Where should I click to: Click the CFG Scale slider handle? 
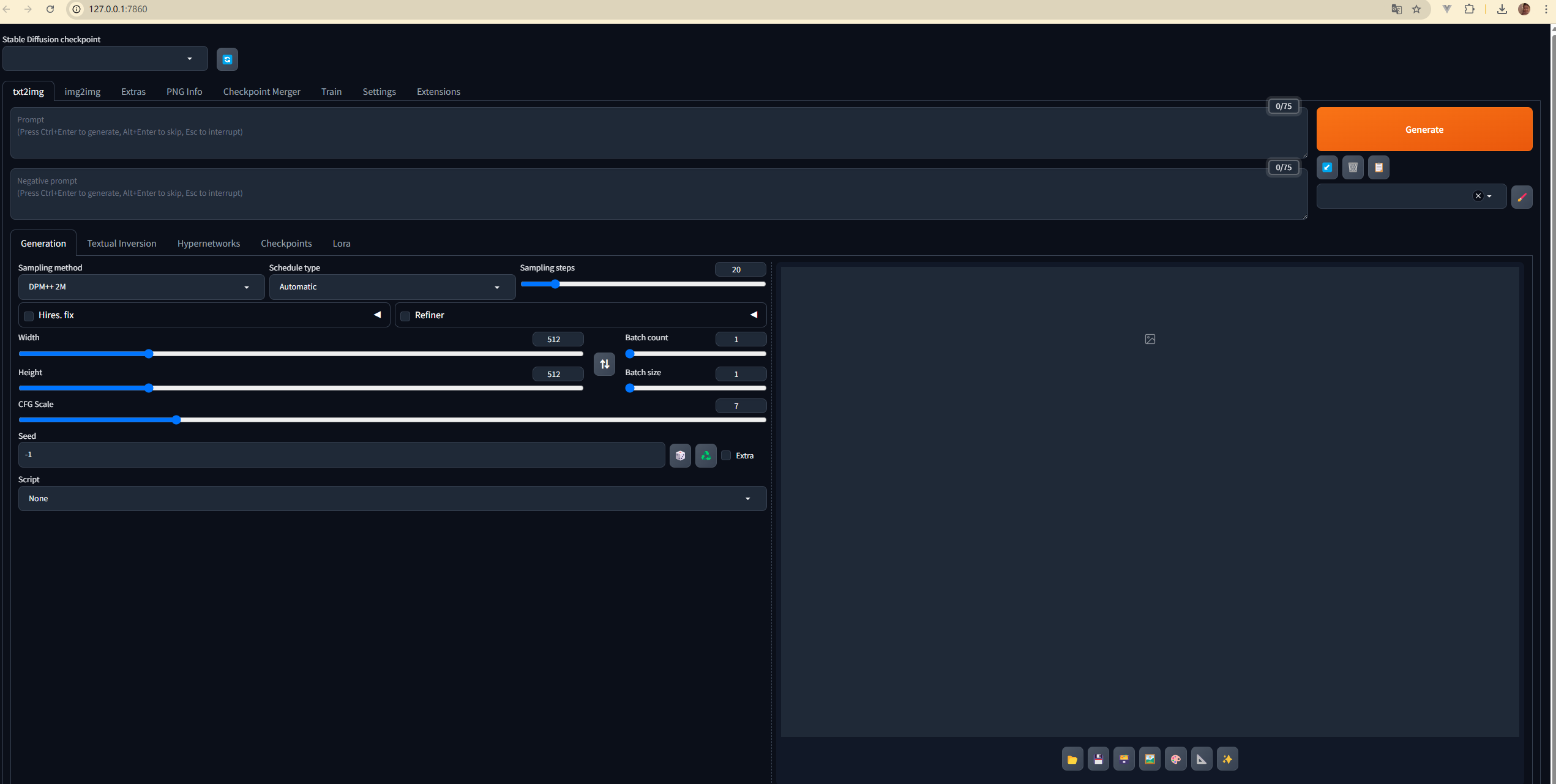[x=176, y=420]
